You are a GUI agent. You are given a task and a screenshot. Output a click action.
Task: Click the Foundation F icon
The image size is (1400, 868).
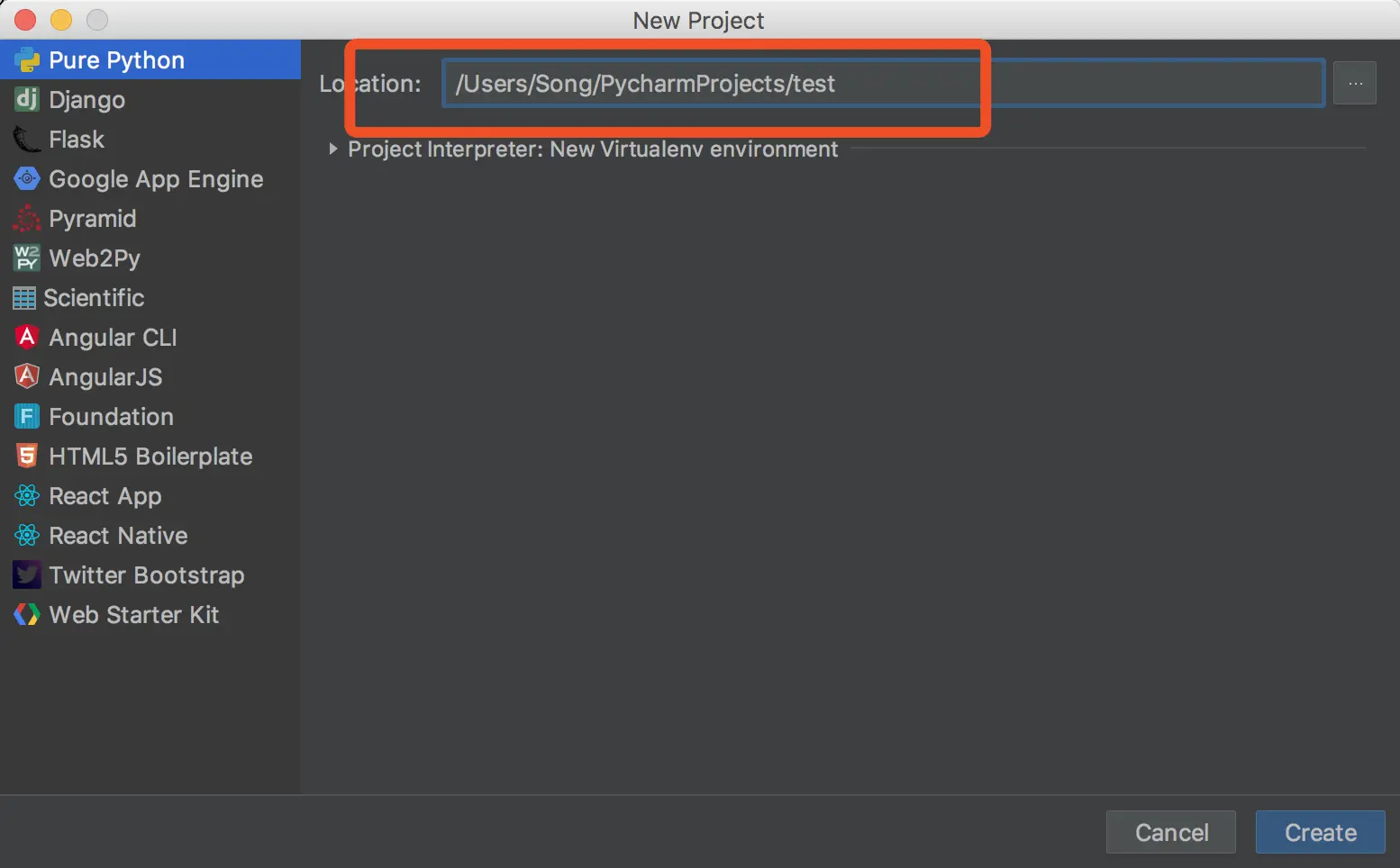point(27,416)
